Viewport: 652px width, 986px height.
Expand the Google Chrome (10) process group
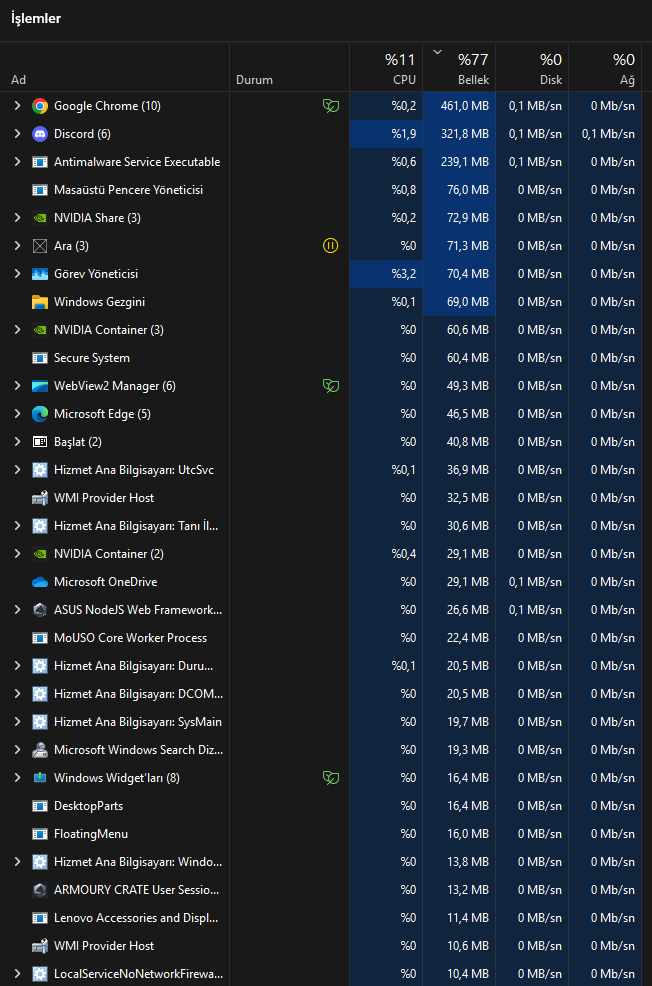click(x=18, y=106)
